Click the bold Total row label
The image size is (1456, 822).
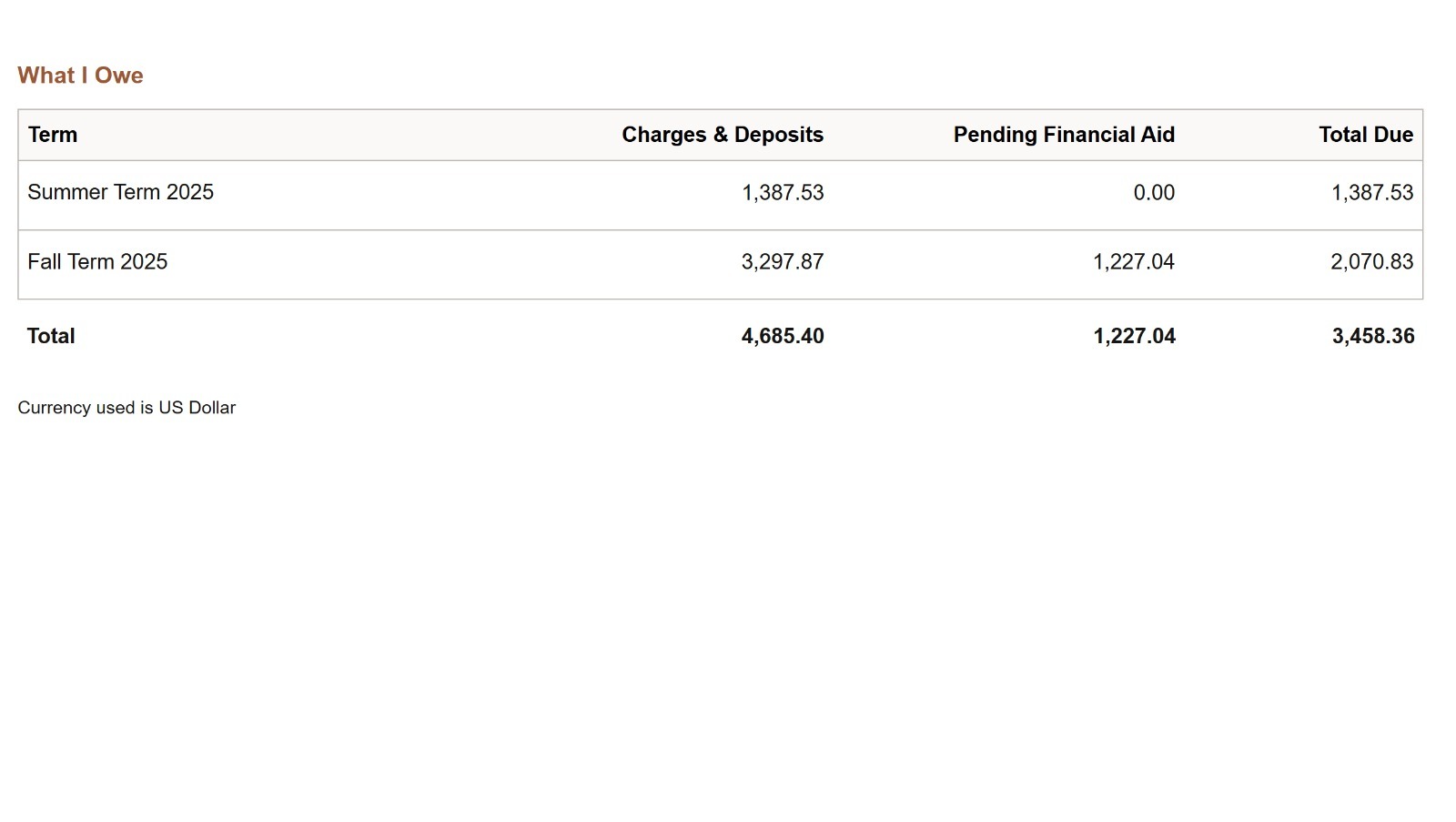[x=51, y=336]
